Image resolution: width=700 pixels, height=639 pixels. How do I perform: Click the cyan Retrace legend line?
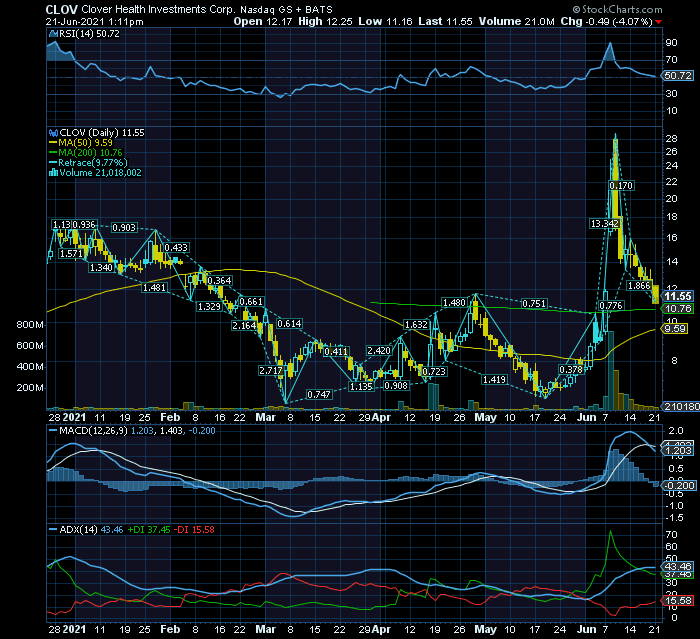pyautogui.click(x=53, y=163)
